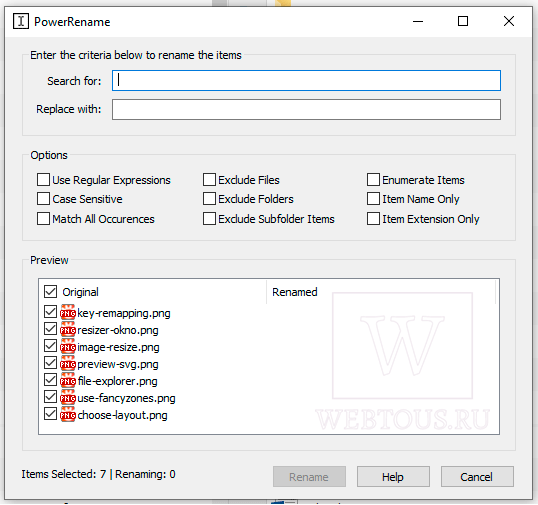Uncheck file-explorer.png in preview list

coord(50,380)
